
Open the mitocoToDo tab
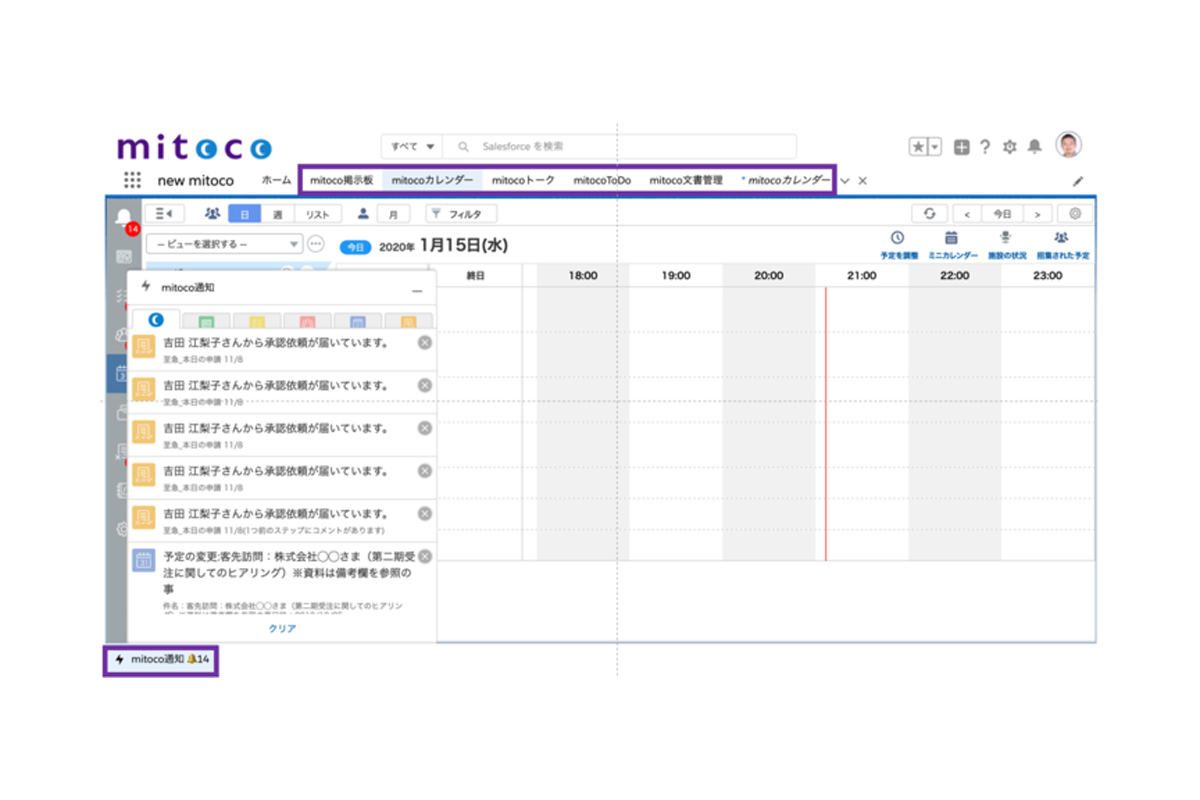pyautogui.click(x=602, y=181)
